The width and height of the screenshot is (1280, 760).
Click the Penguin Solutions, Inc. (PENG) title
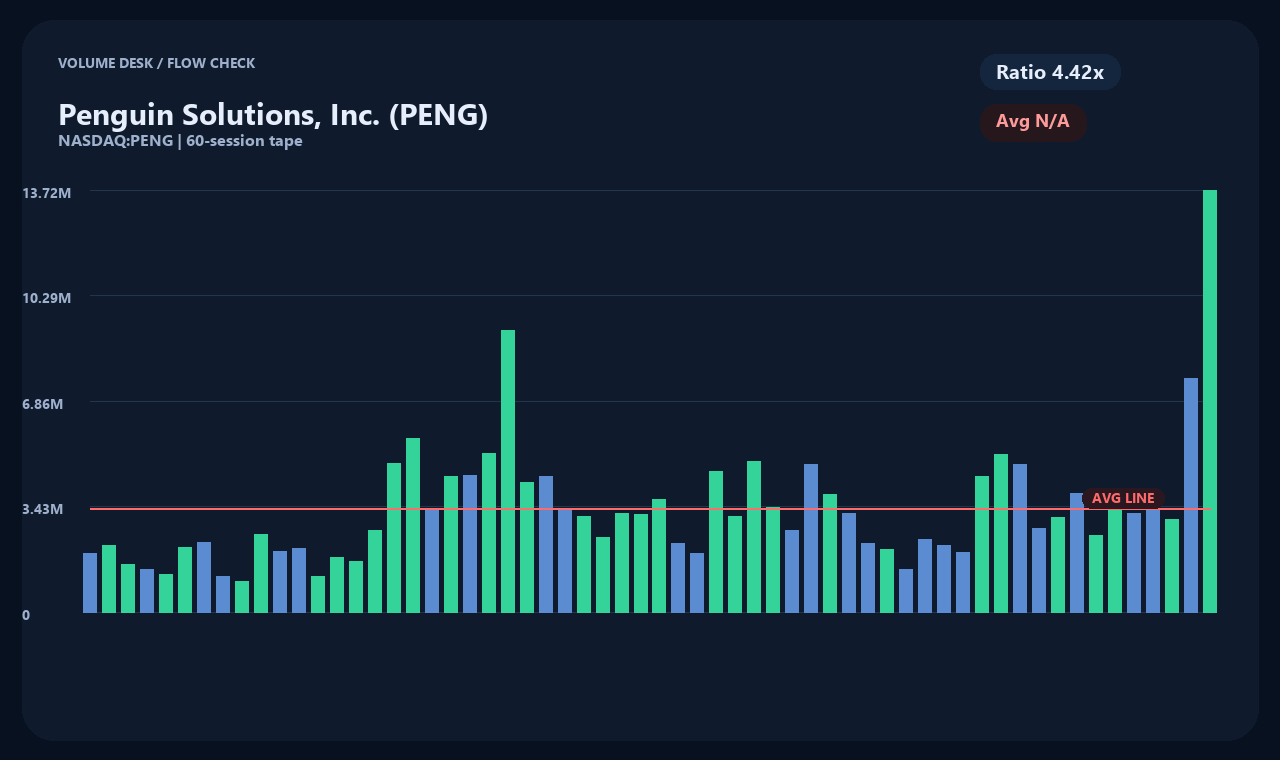(x=273, y=115)
